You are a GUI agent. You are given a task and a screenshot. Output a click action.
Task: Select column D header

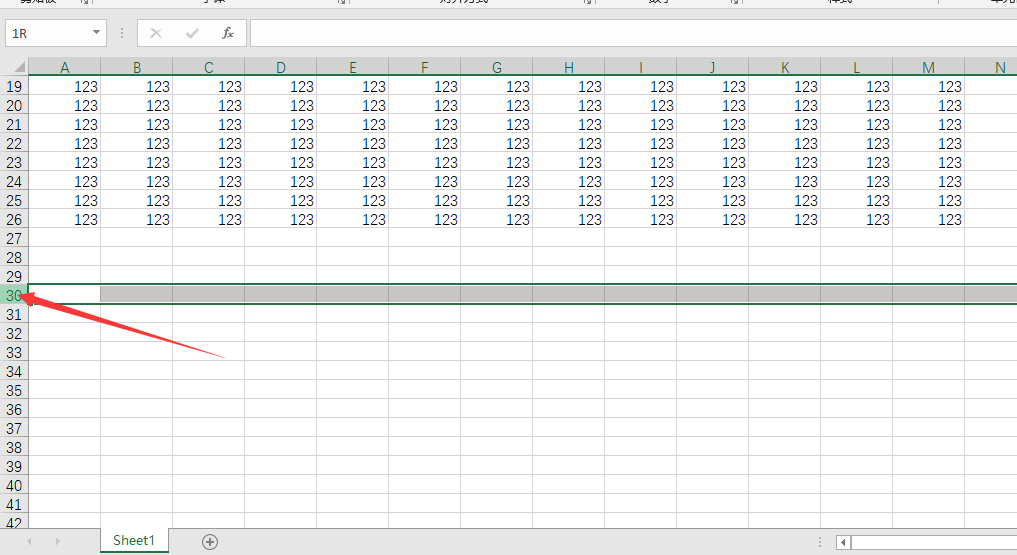pos(281,67)
